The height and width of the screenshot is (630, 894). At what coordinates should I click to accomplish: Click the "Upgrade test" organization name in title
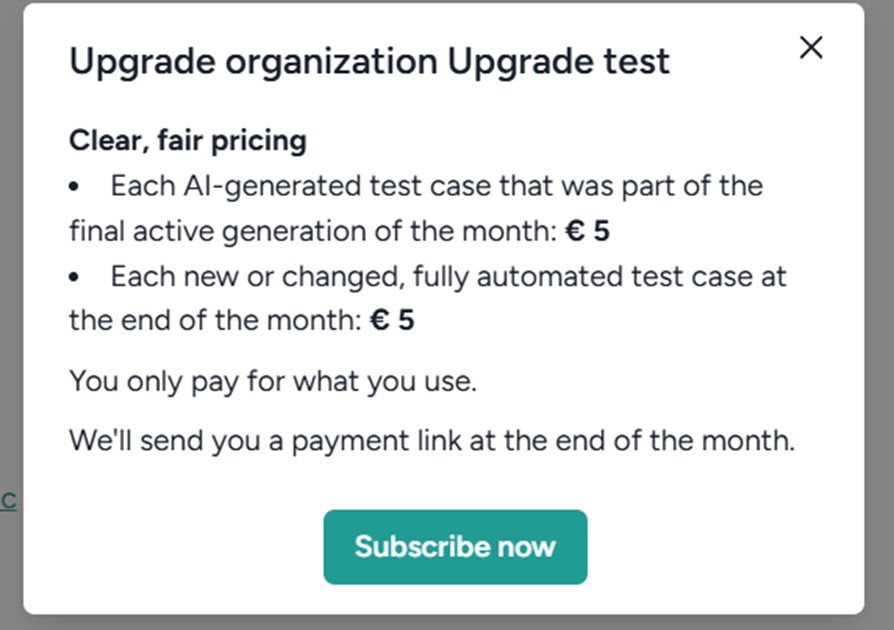pos(558,62)
